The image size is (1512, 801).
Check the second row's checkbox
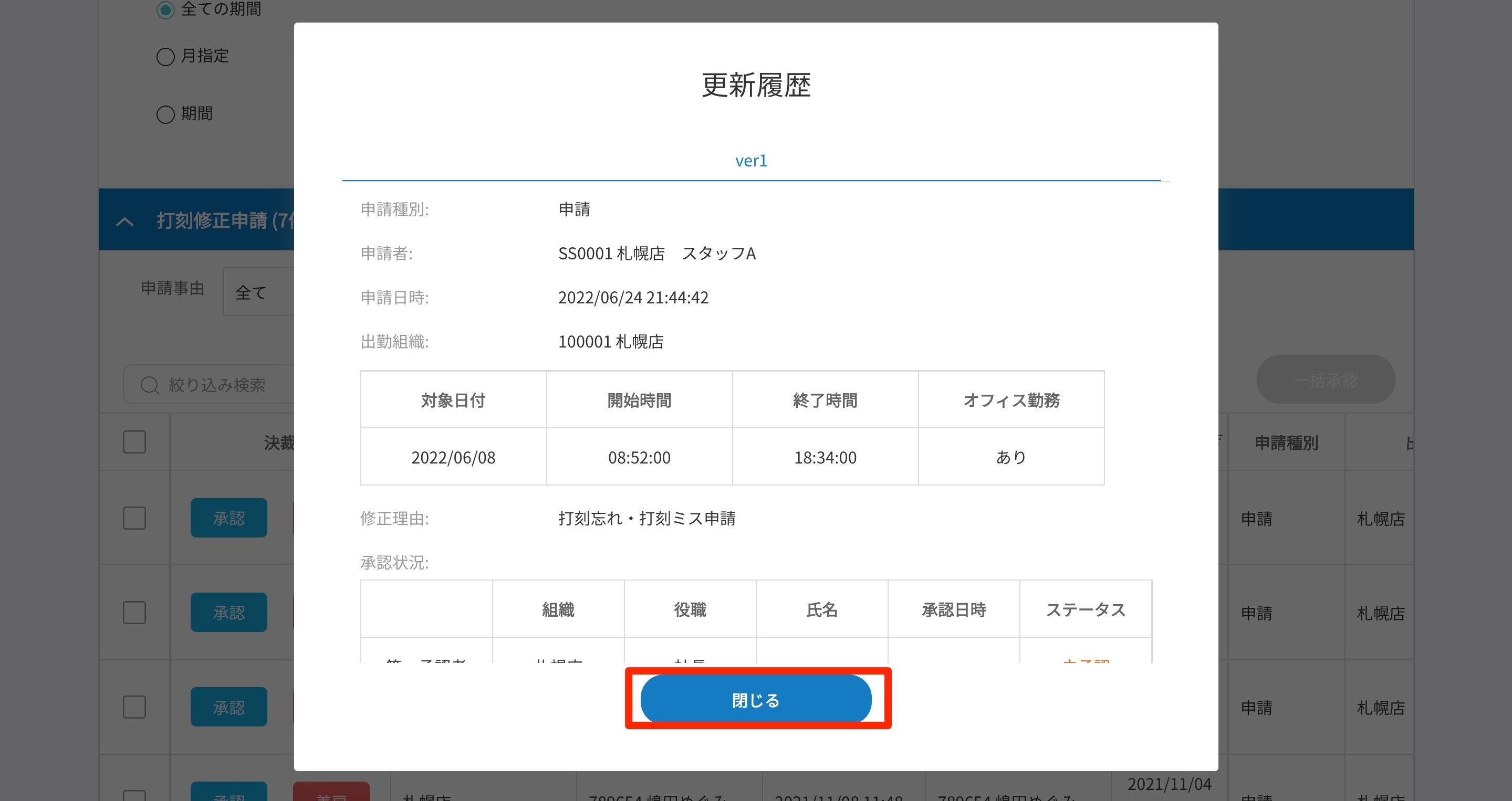(x=134, y=613)
